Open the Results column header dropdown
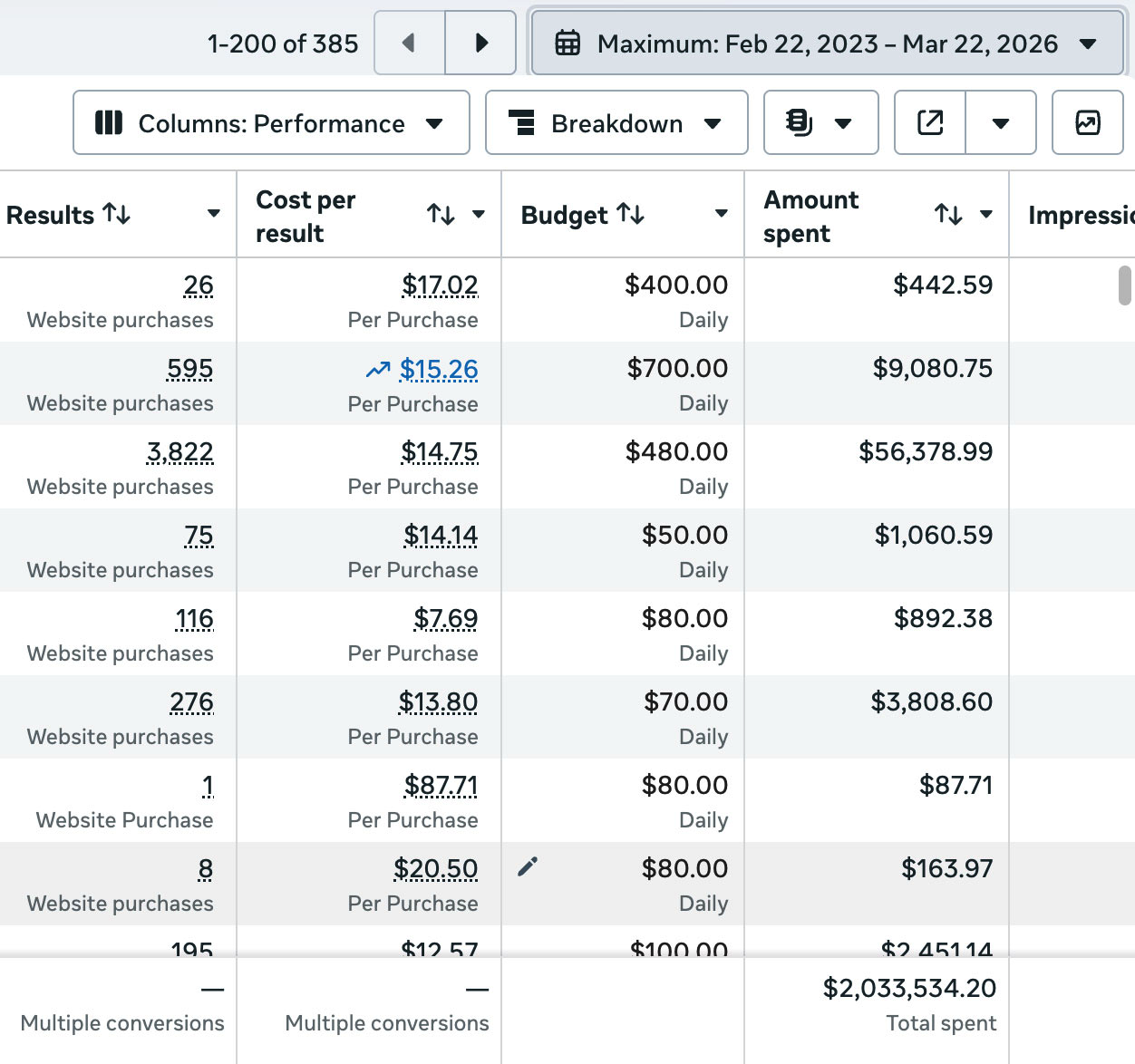This screenshot has height=1064, width=1135. 214,215
